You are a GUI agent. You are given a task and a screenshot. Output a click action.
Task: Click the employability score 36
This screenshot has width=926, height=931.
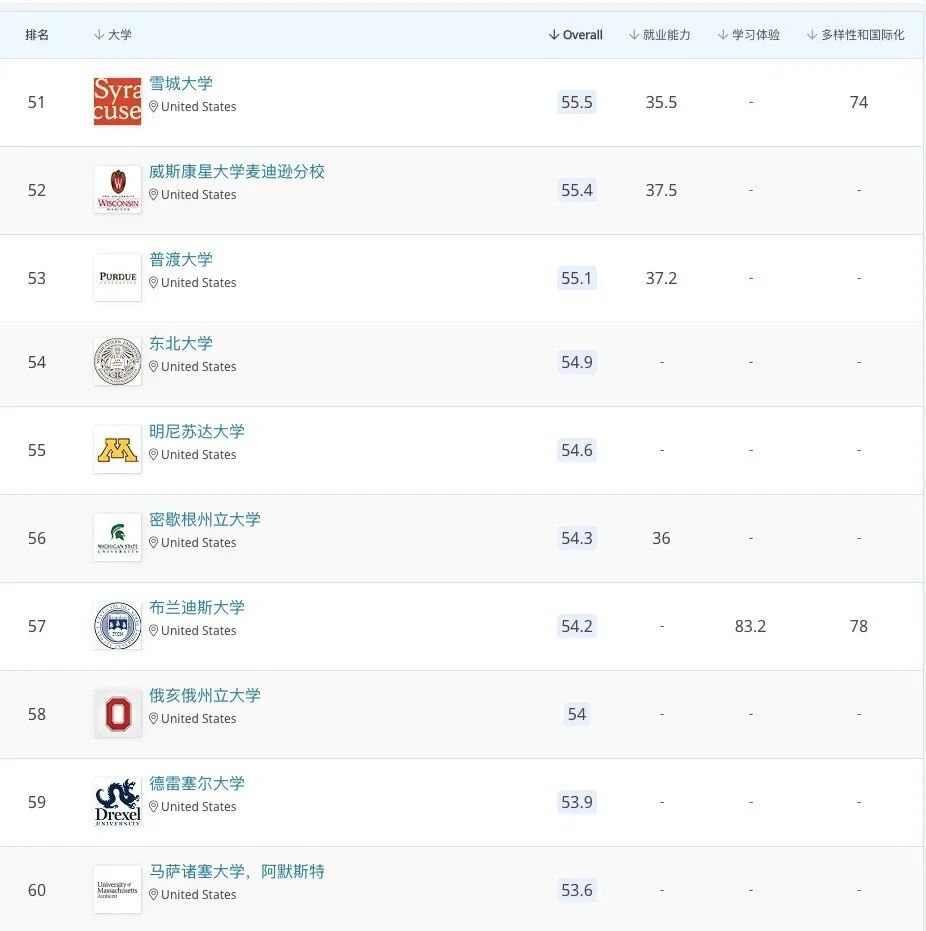tap(661, 538)
